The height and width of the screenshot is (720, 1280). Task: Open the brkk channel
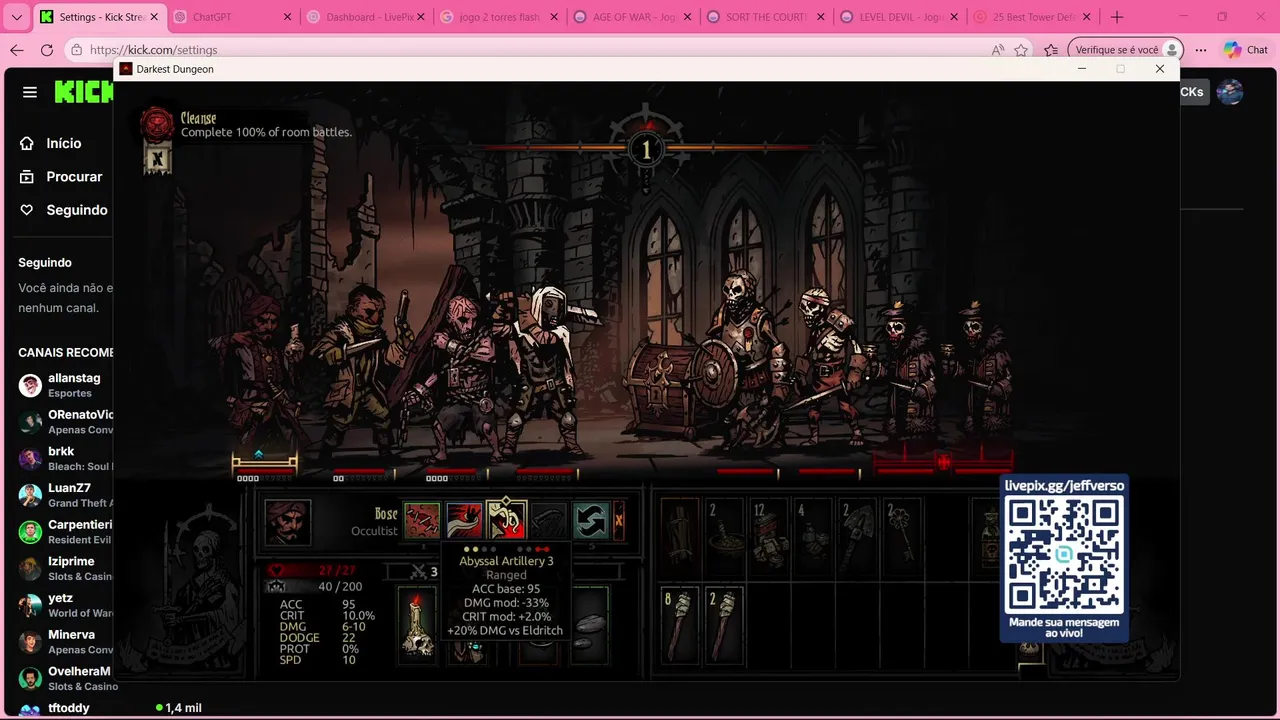click(66, 458)
